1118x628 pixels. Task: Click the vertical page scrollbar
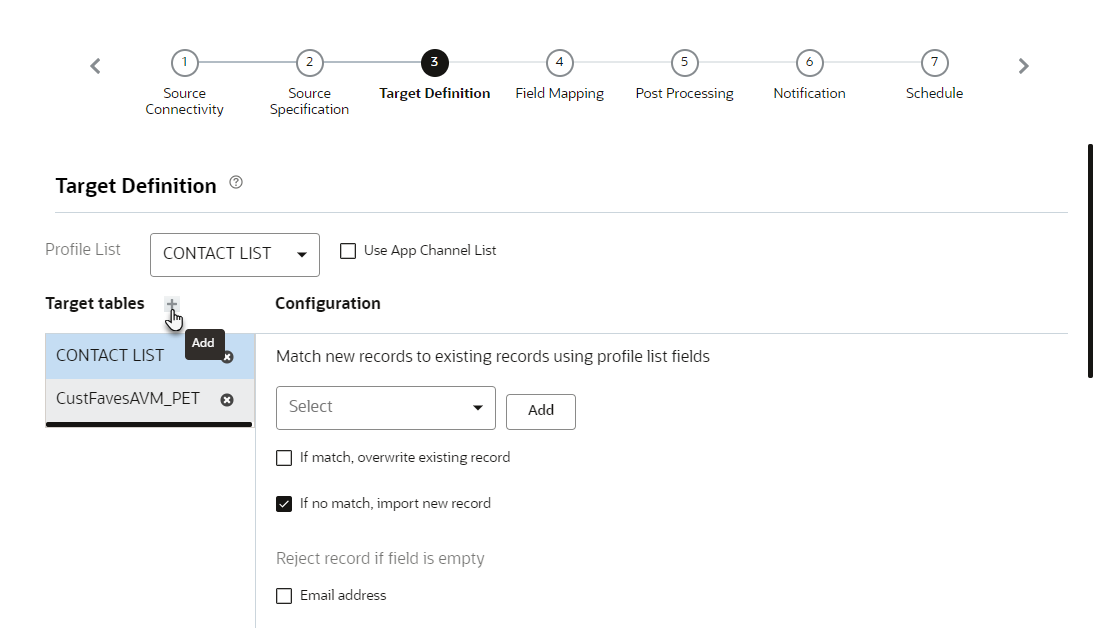point(1090,260)
